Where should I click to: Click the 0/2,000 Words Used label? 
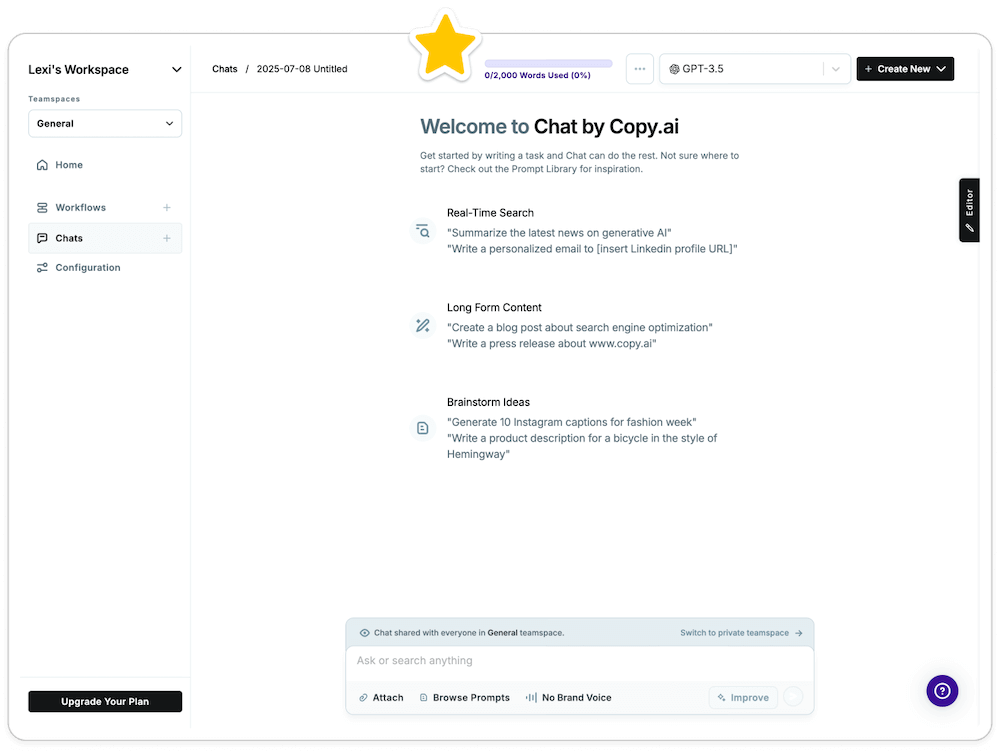tap(537, 75)
